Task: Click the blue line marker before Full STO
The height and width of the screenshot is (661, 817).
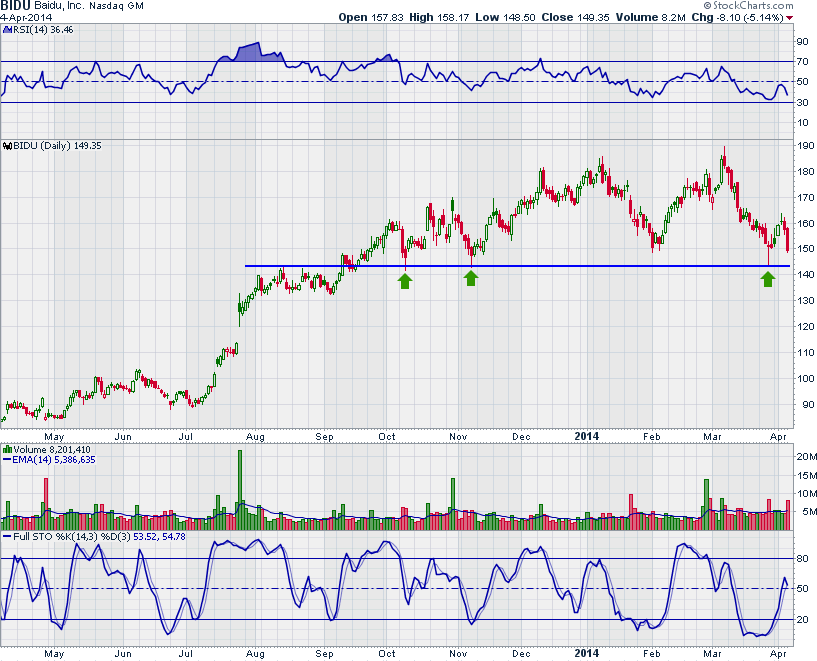Action: tap(7, 537)
